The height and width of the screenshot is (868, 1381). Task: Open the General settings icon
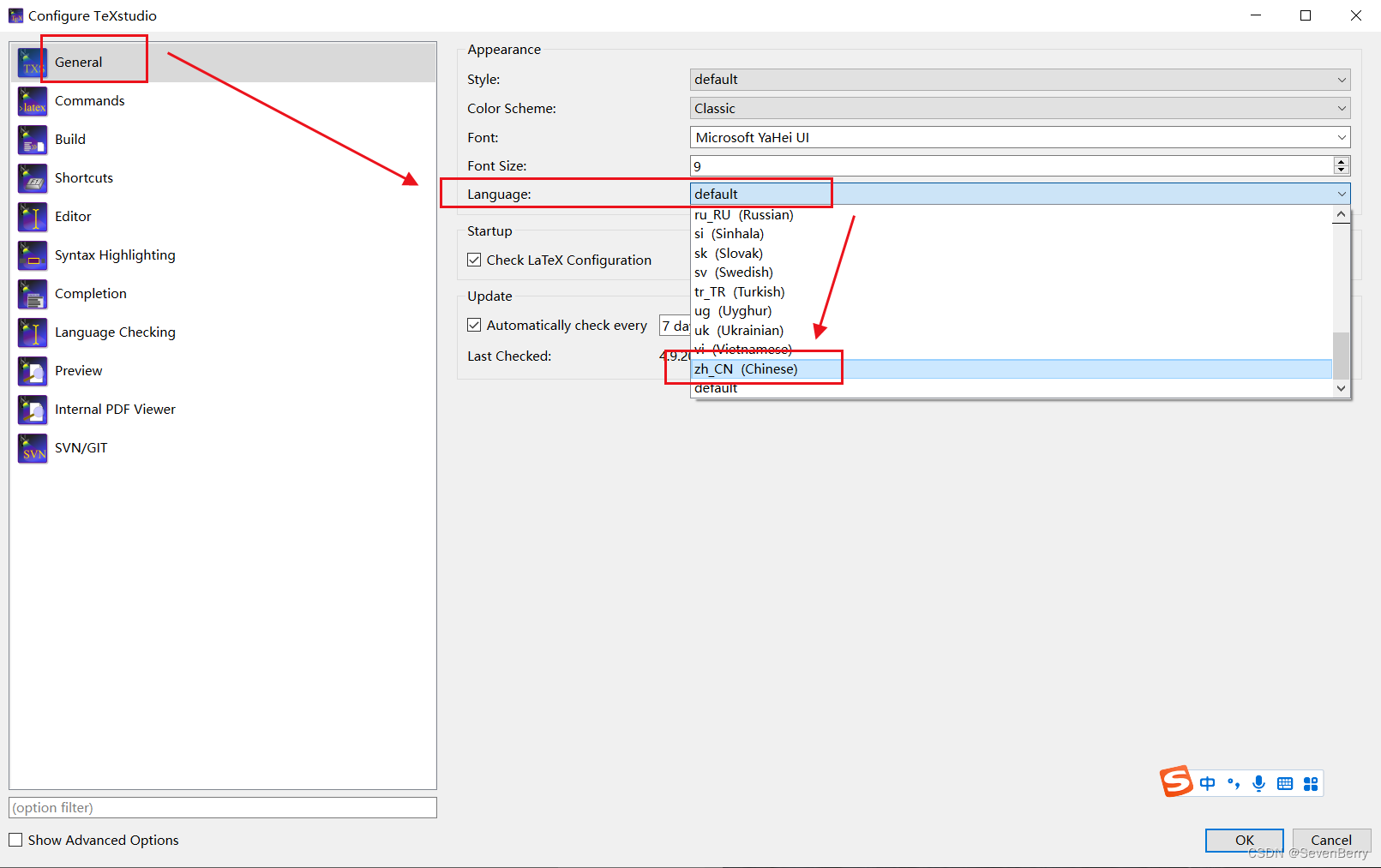tap(33, 63)
